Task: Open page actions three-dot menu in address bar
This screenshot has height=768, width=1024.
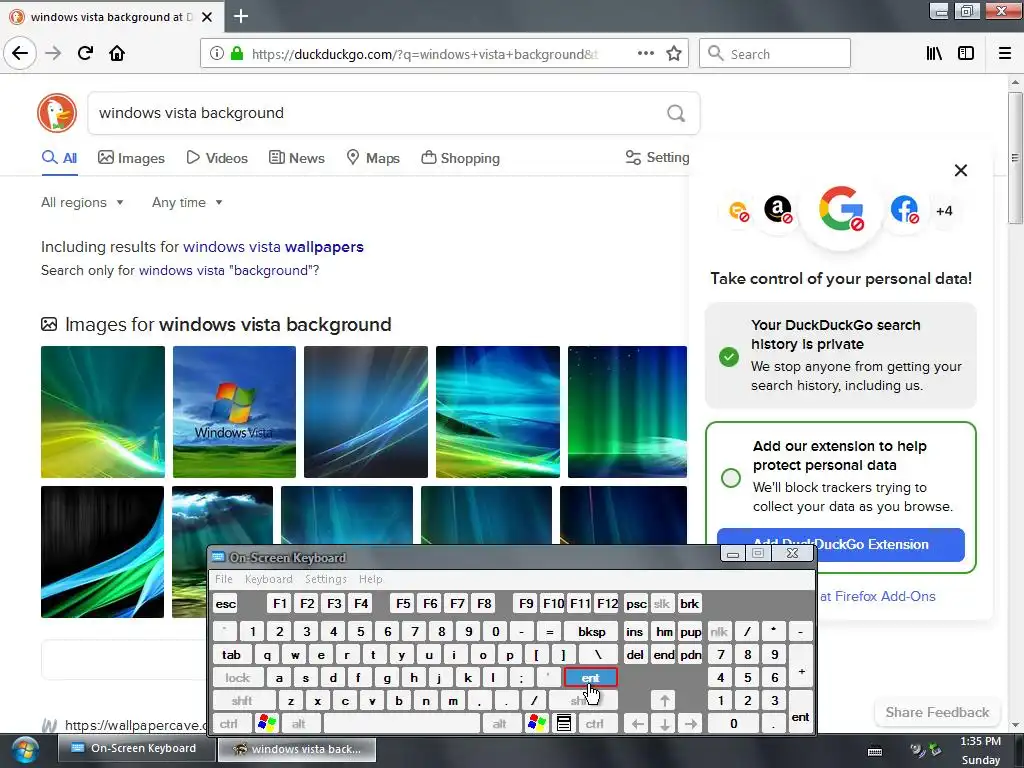Action: click(x=645, y=54)
